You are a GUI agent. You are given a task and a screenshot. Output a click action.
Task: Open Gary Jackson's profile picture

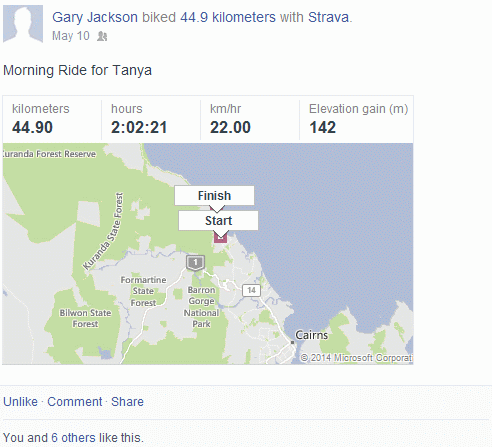pyautogui.click(x=23, y=24)
